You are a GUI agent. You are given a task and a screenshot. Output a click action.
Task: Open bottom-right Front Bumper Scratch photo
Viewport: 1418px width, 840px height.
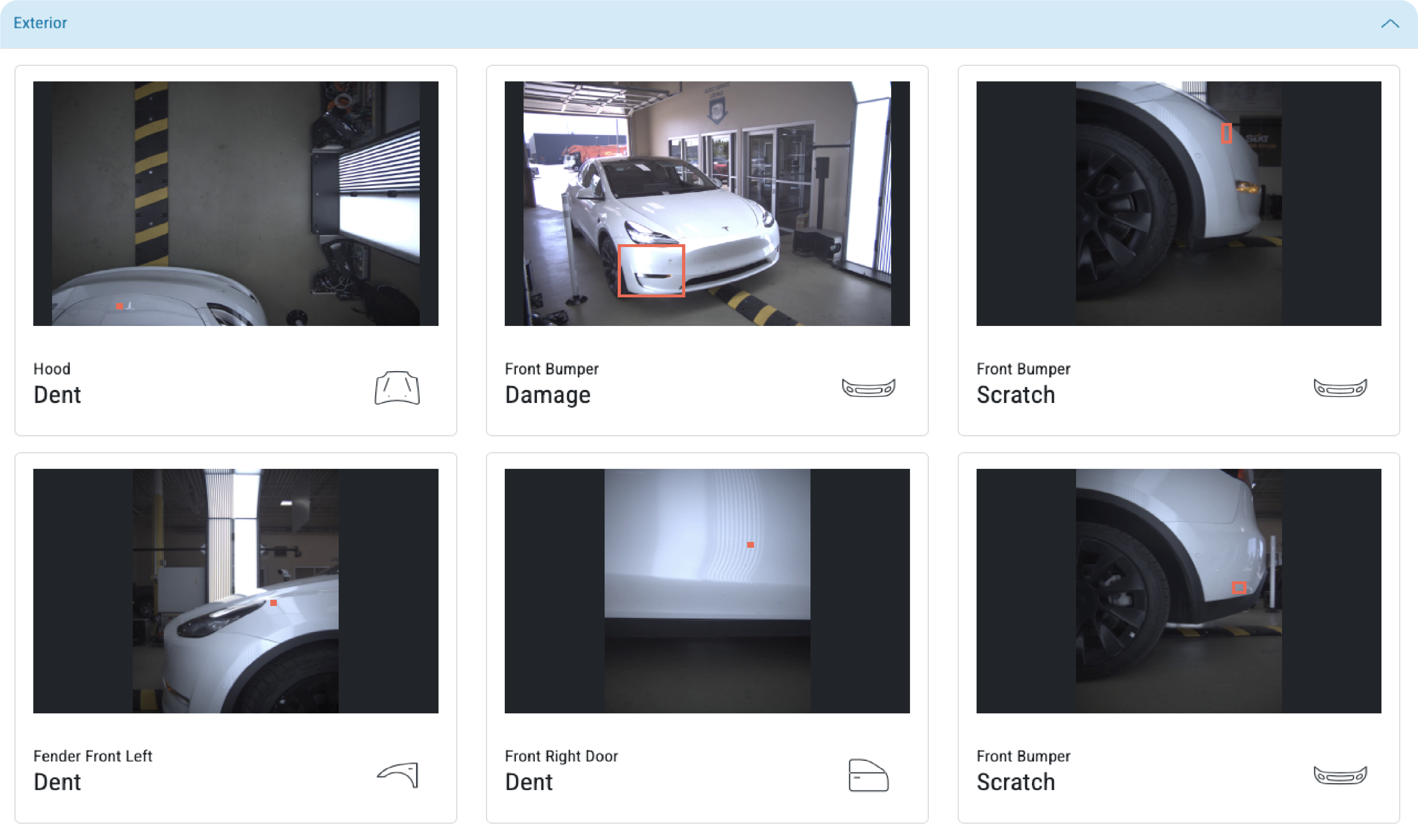click(1178, 590)
